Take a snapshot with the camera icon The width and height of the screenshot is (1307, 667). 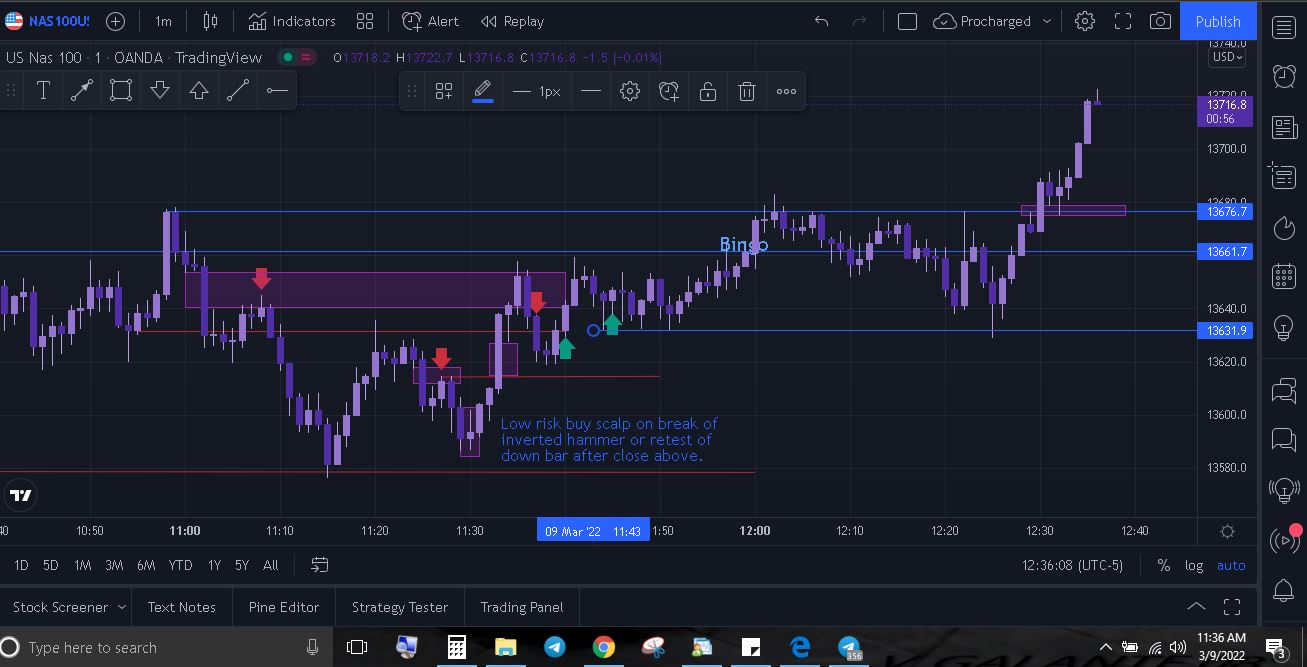point(1160,21)
